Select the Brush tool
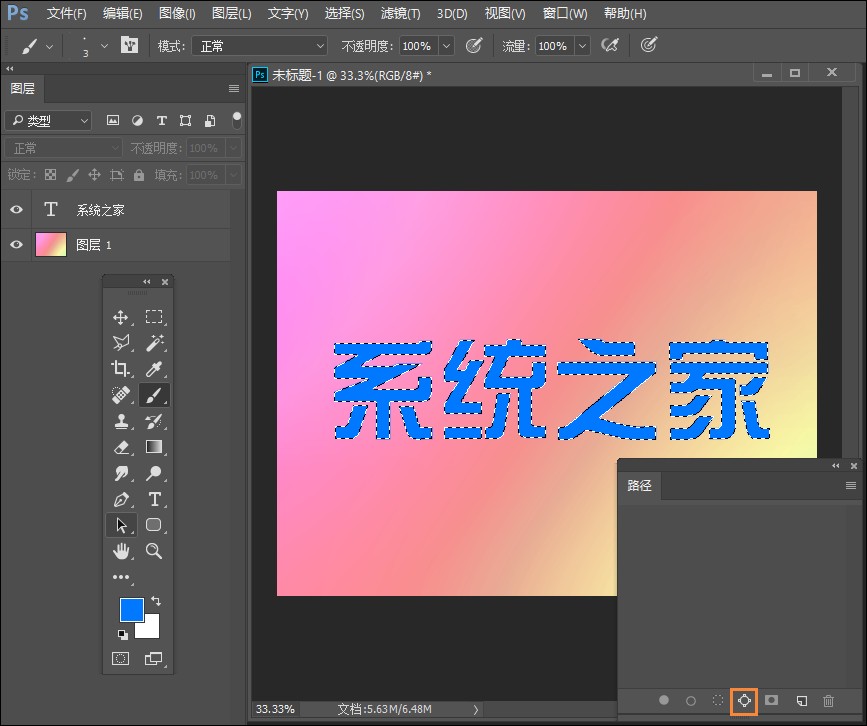 point(152,394)
